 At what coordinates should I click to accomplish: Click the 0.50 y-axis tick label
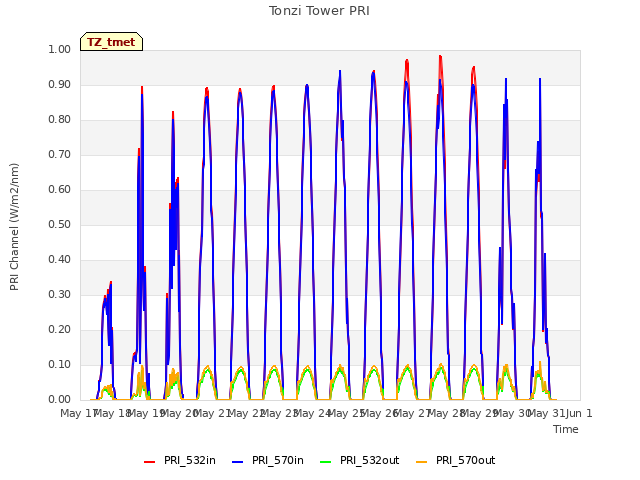click(60, 224)
